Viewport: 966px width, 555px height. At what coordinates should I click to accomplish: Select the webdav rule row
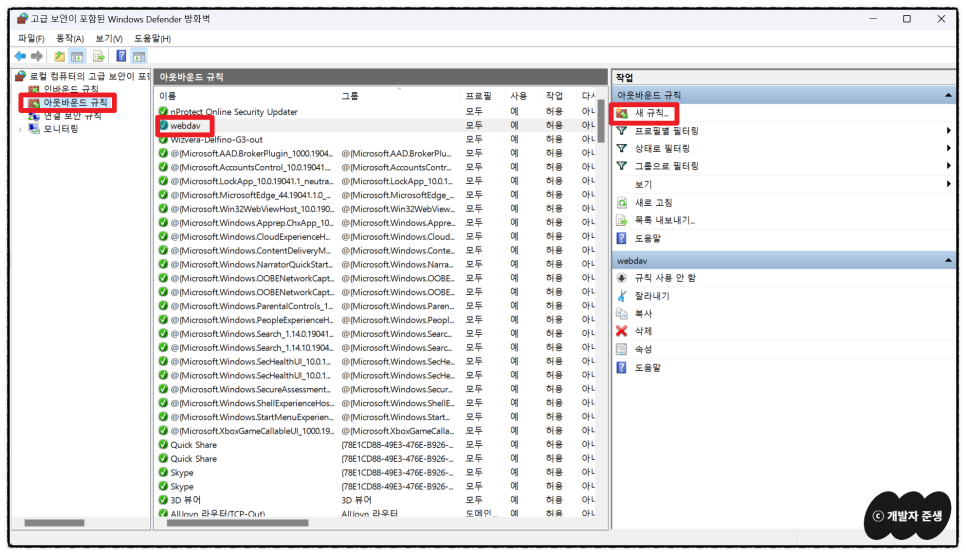coord(376,126)
